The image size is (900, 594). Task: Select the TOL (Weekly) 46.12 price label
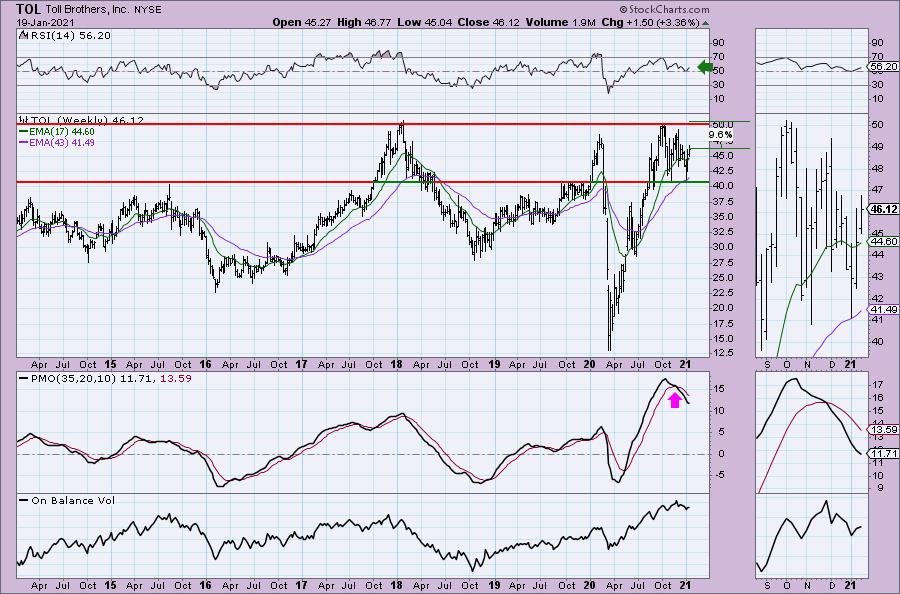pos(81,120)
